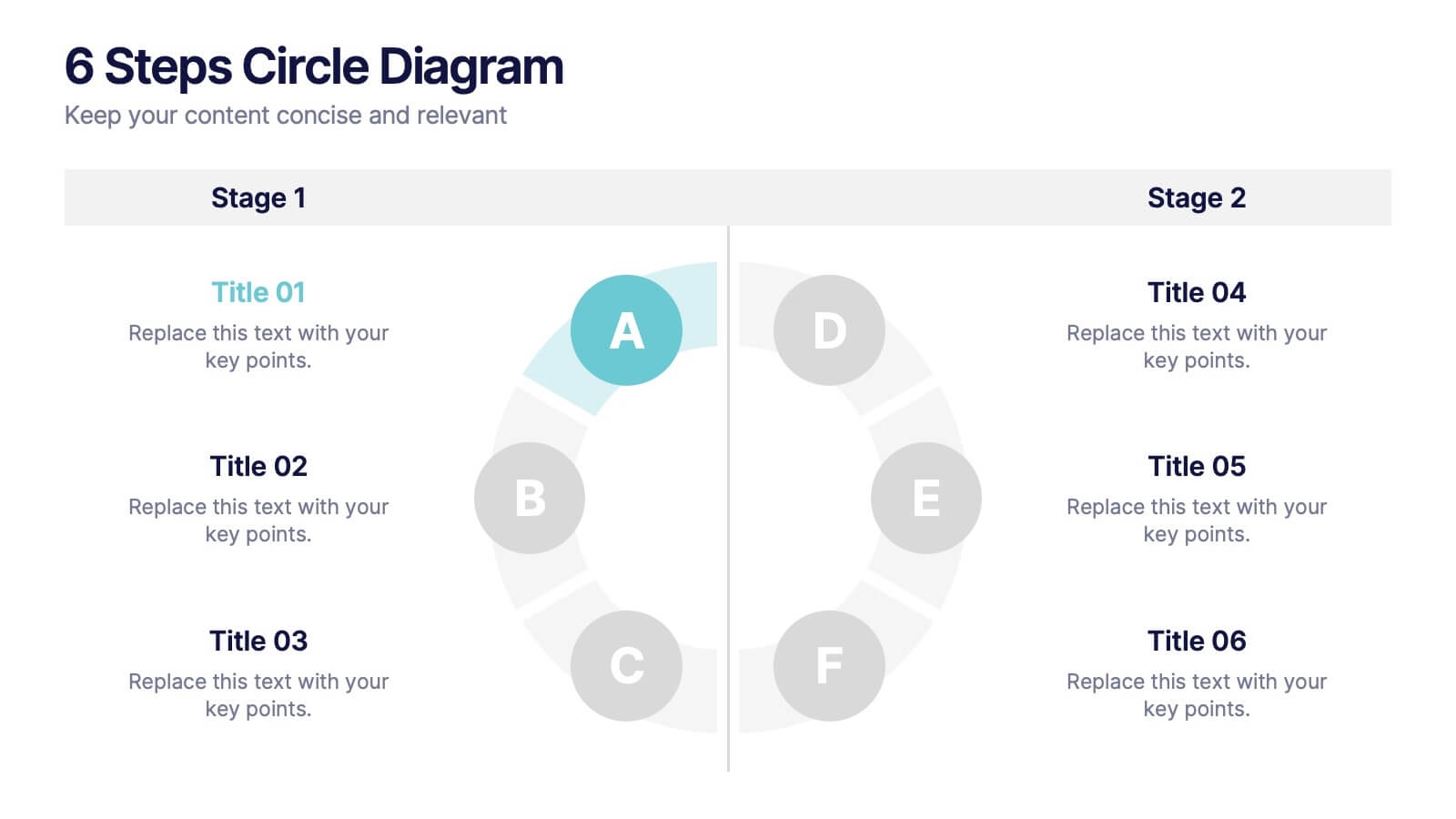The image size is (1456, 819).
Task: Click the gray circle labeled E
Action: [x=925, y=498]
